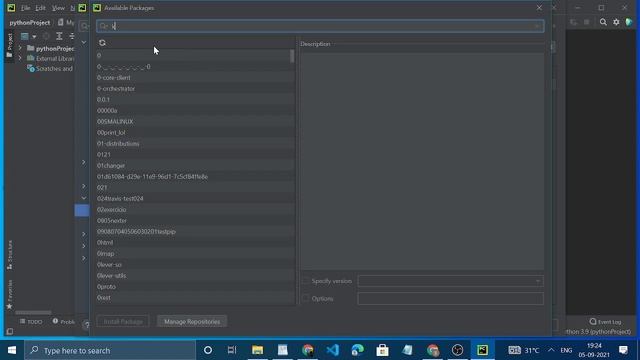Select the 01changer package row
Viewport: 640px width, 360px height.
pos(196,166)
